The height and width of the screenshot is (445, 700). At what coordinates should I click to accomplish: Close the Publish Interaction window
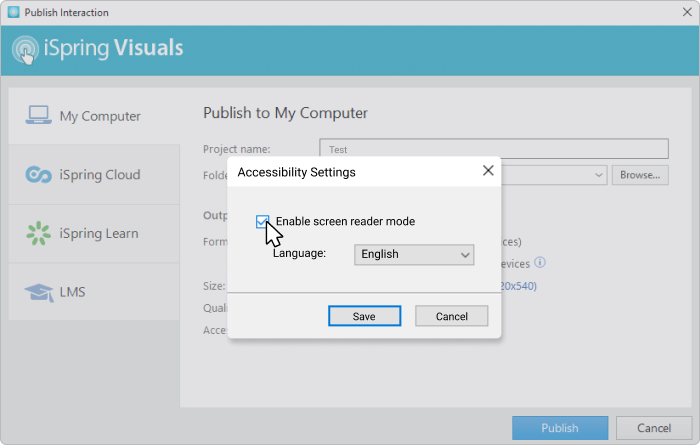(x=687, y=12)
